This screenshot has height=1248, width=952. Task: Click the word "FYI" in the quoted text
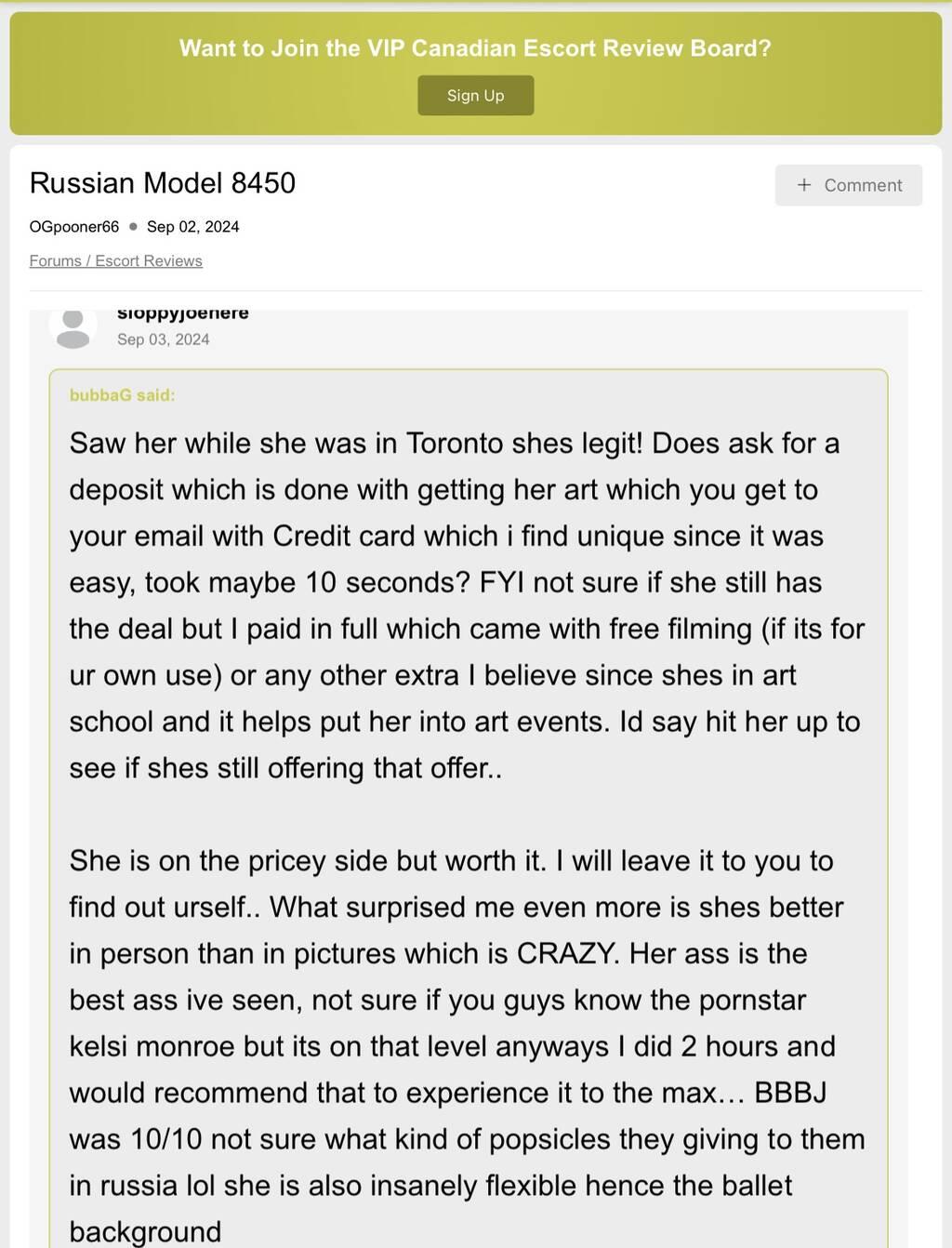(502, 583)
